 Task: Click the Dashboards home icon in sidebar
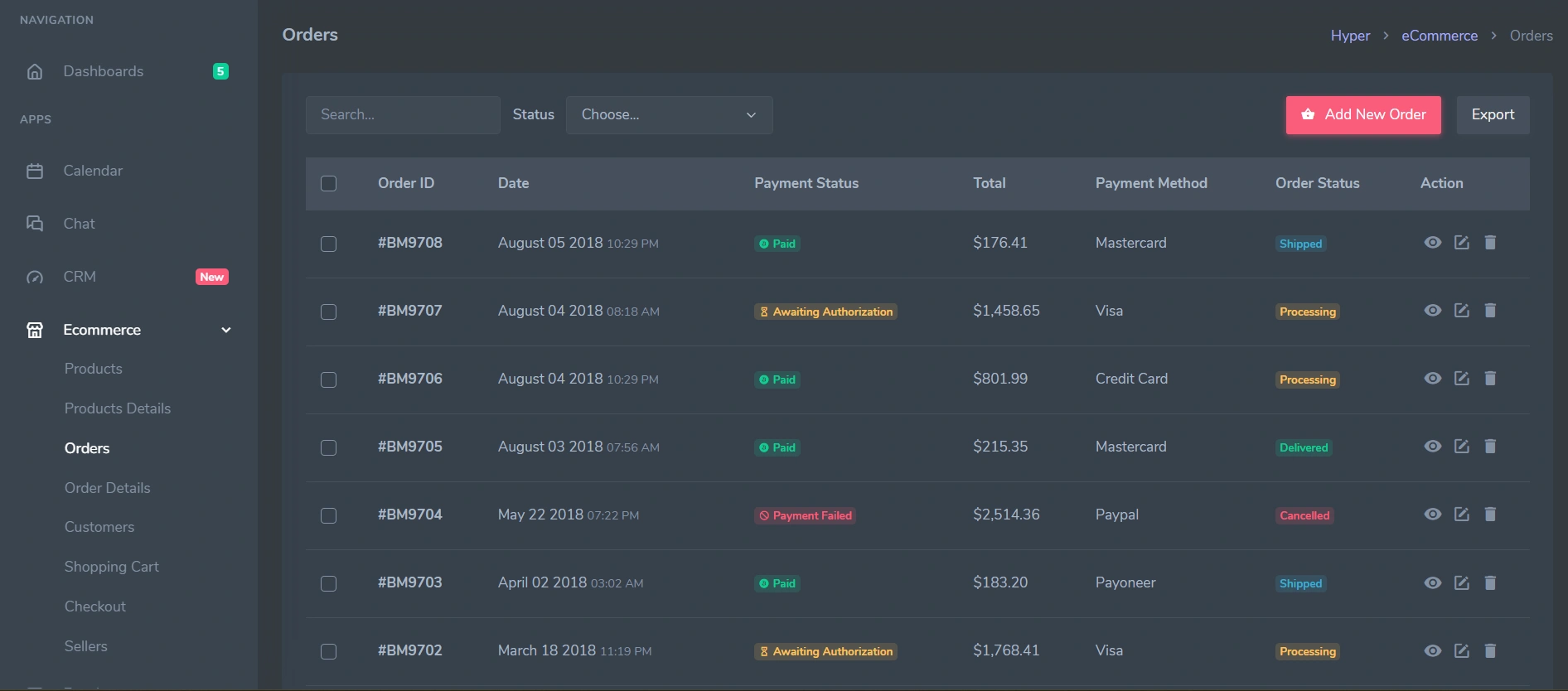tap(35, 71)
